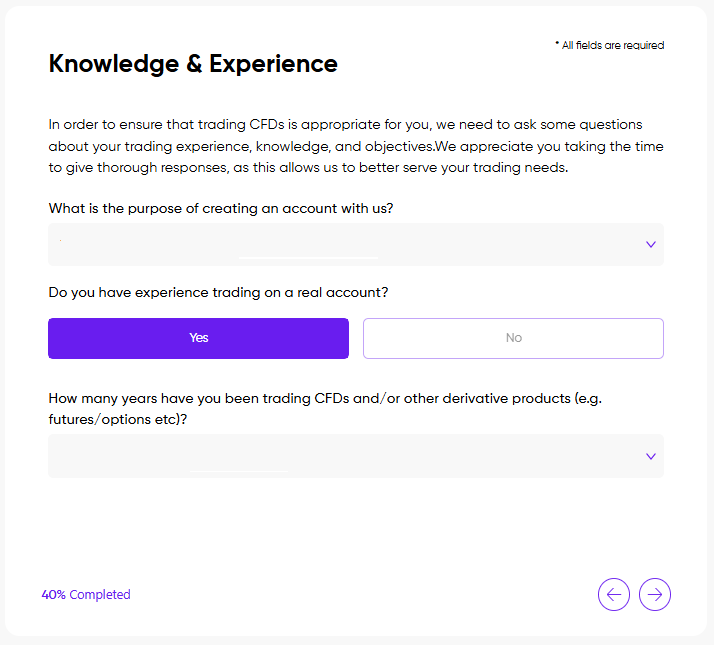Select No for real account experience
This screenshot has height=645, width=714.
coord(513,338)
